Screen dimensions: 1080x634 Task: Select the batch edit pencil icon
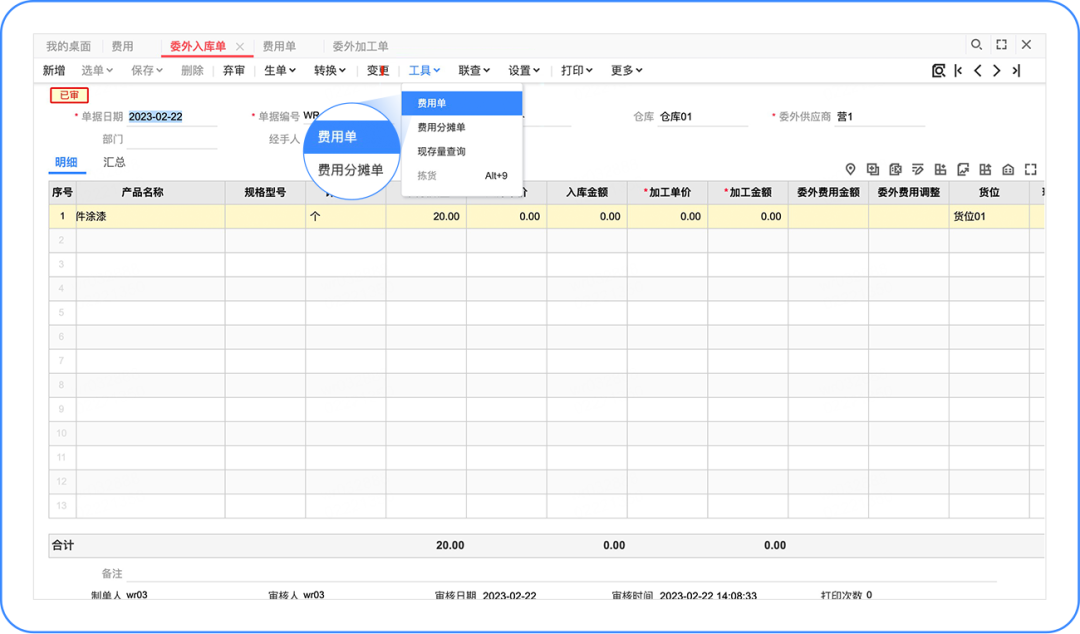pyautogui.click(x=918, y=169)
